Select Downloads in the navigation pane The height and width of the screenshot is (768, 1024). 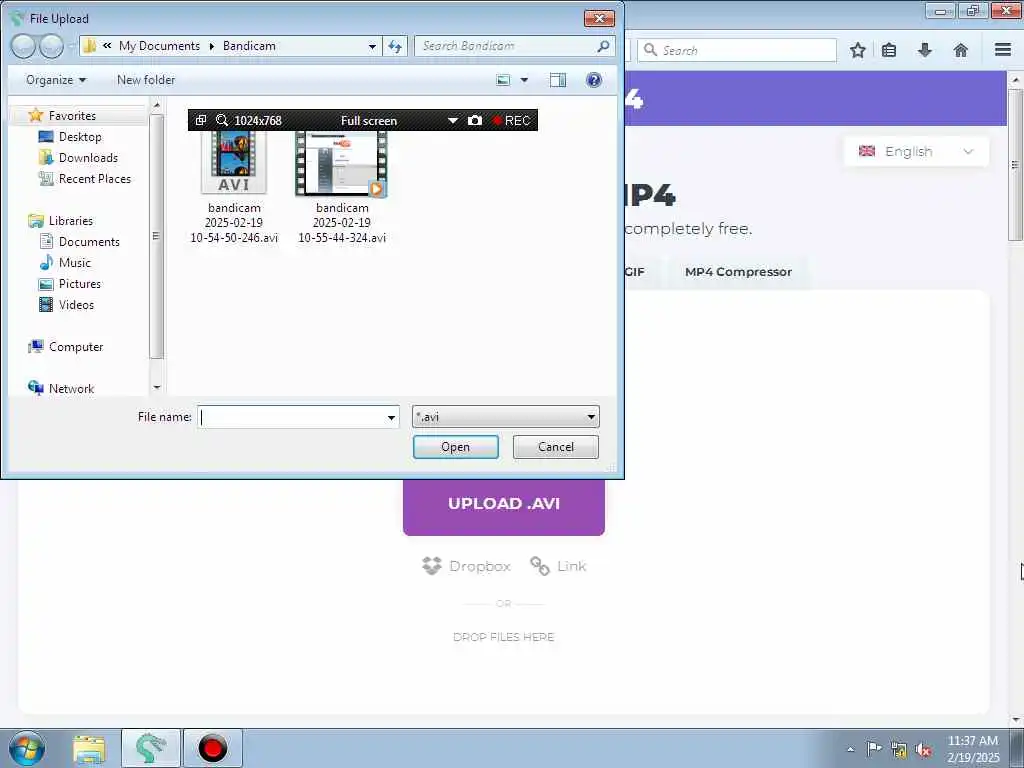[x=88, y=157]
